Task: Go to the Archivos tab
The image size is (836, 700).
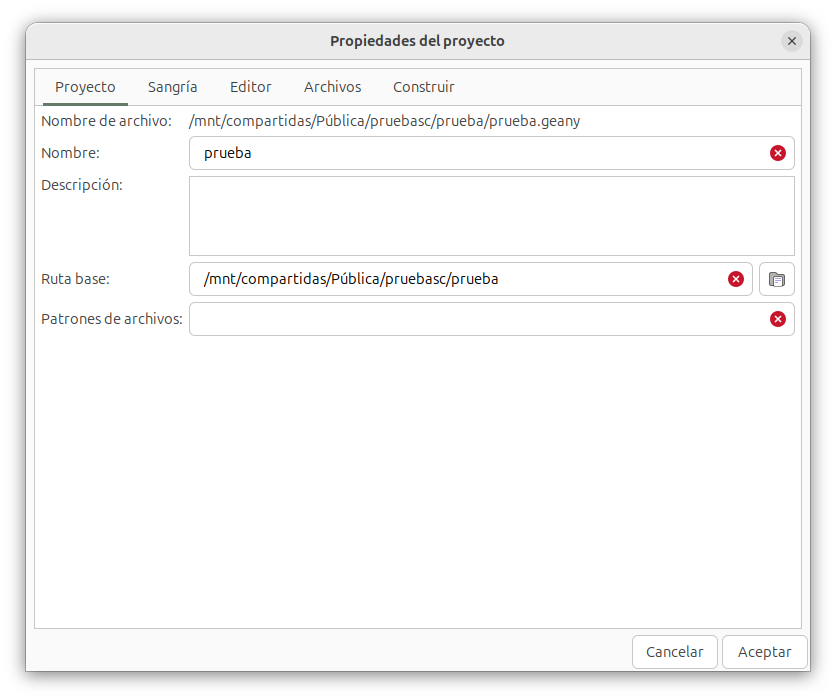Action: click(x=332, y=87)
